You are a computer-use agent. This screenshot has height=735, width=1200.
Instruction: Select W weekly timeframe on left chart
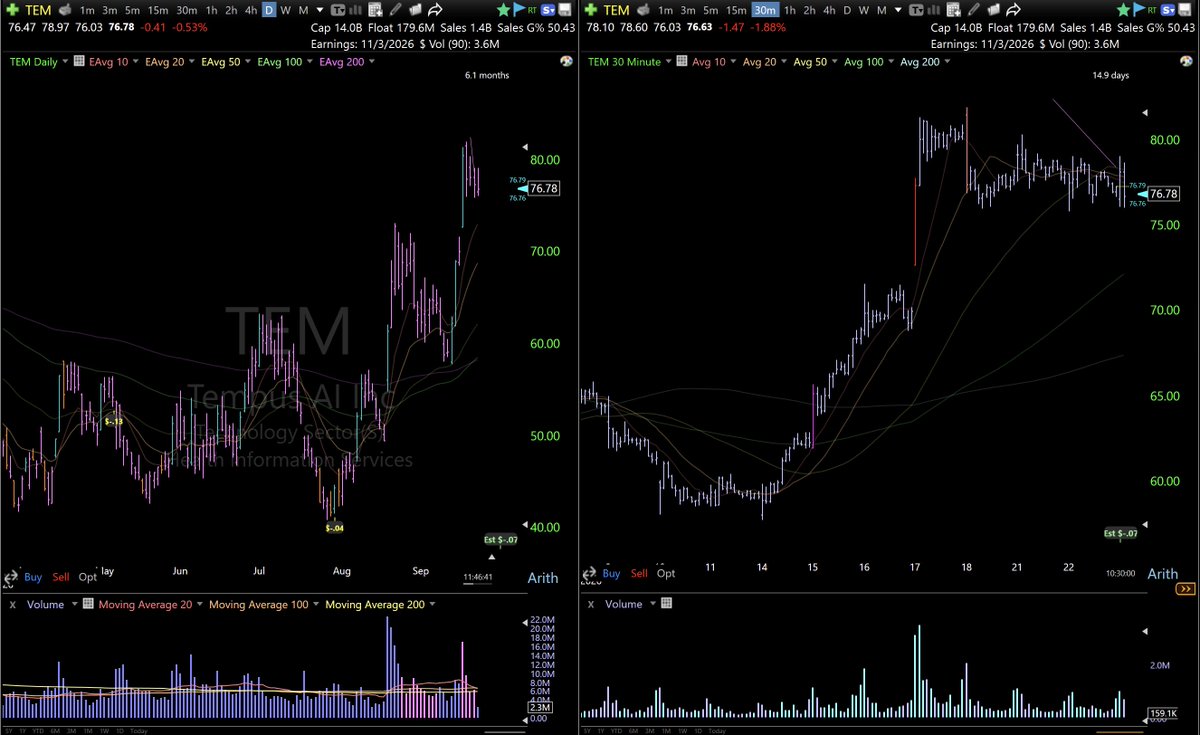[285, 10]
